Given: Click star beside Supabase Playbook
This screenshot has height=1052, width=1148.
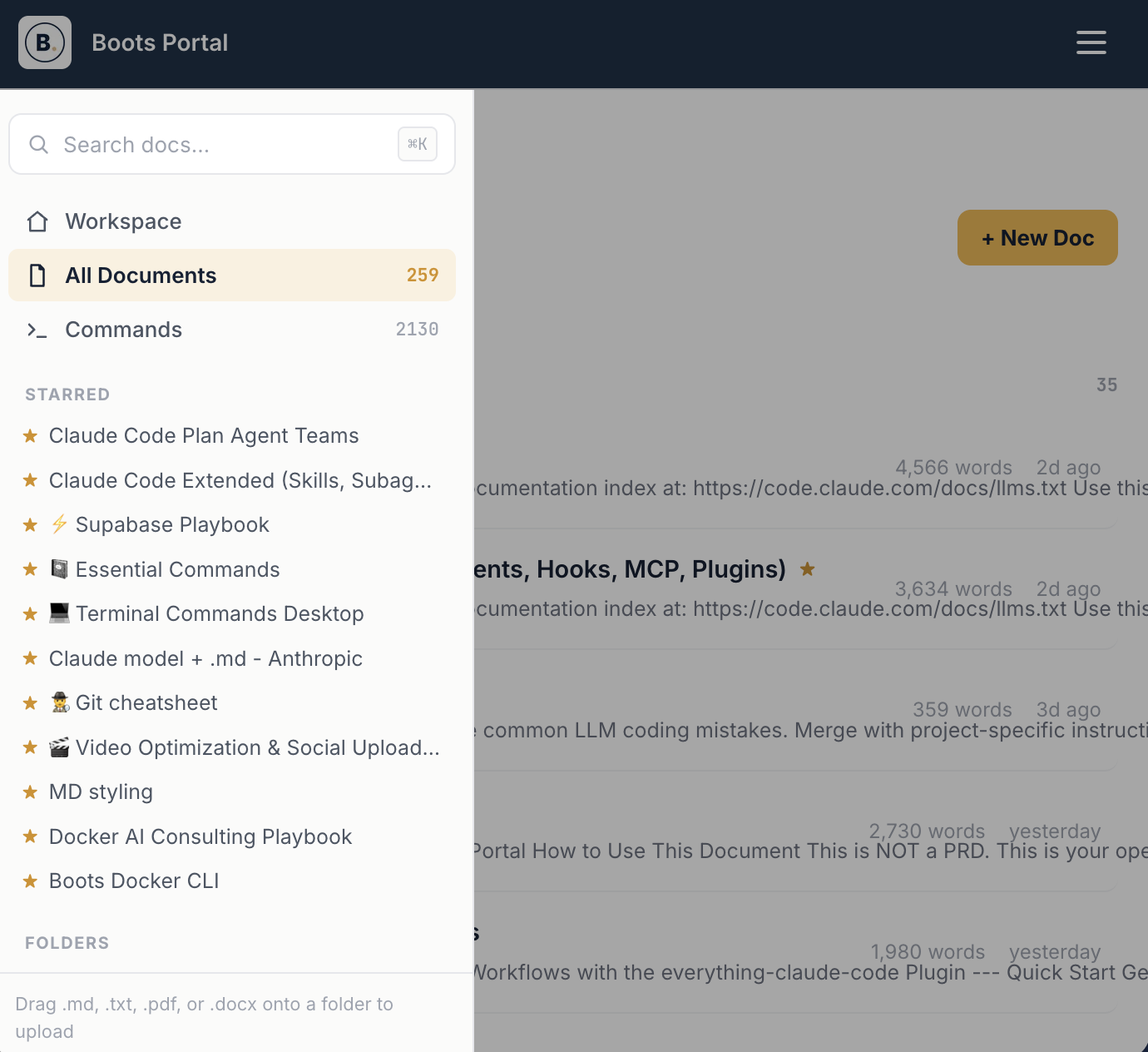Looking at the screenshot, I should pyautogui.click(x=30, y=524).
